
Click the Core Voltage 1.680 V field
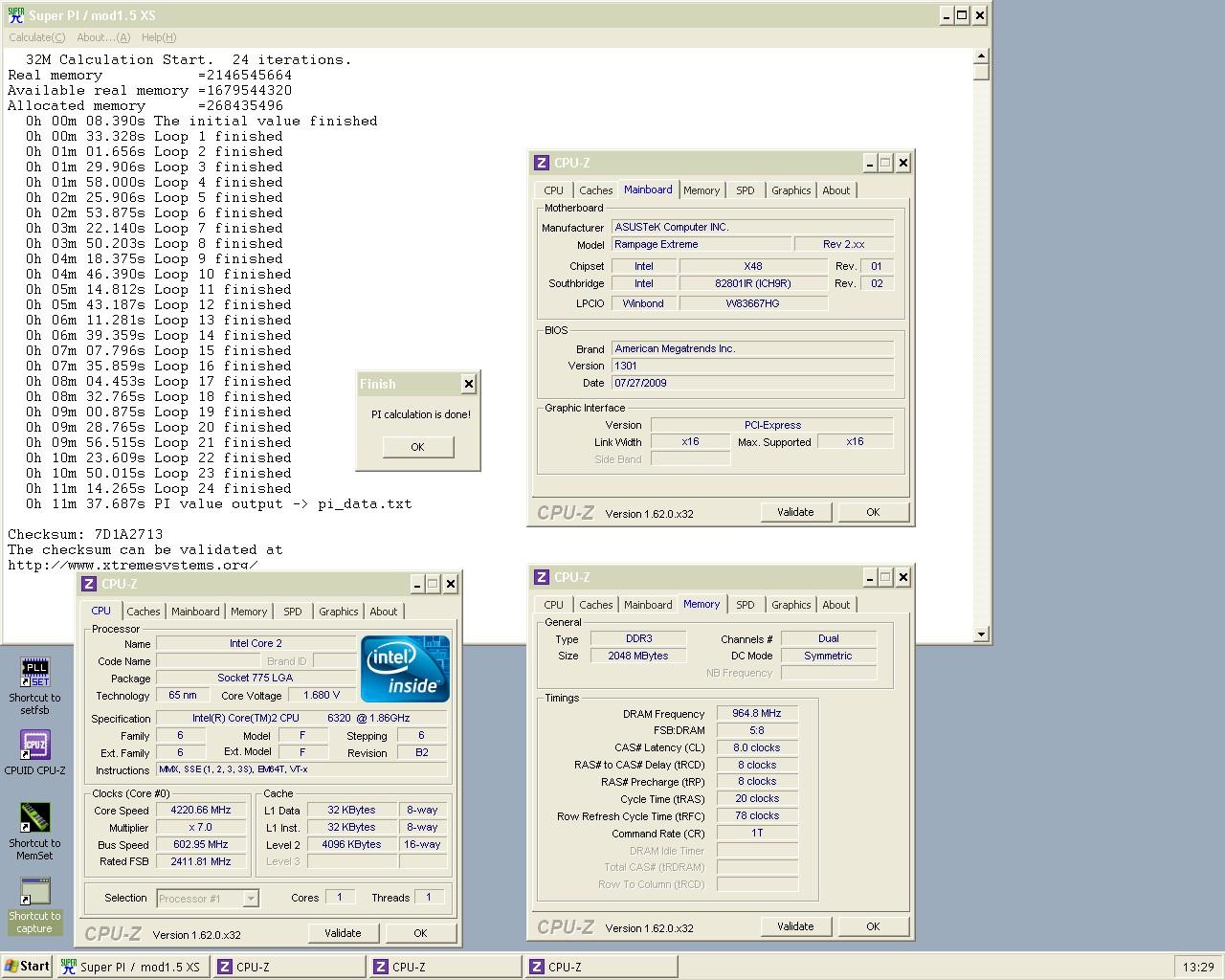(322, 696)
